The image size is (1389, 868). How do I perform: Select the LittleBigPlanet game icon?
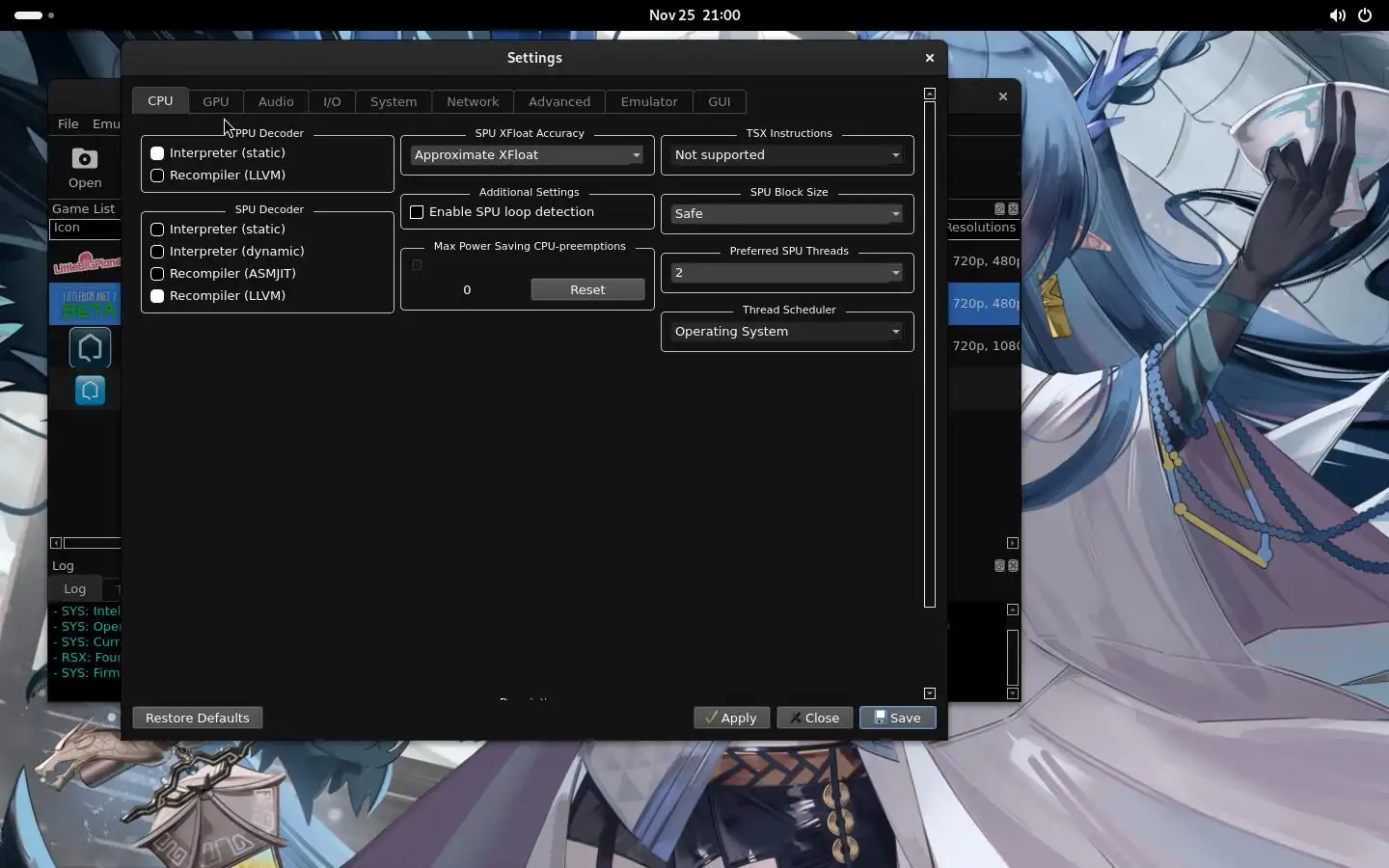click(87, 261)
